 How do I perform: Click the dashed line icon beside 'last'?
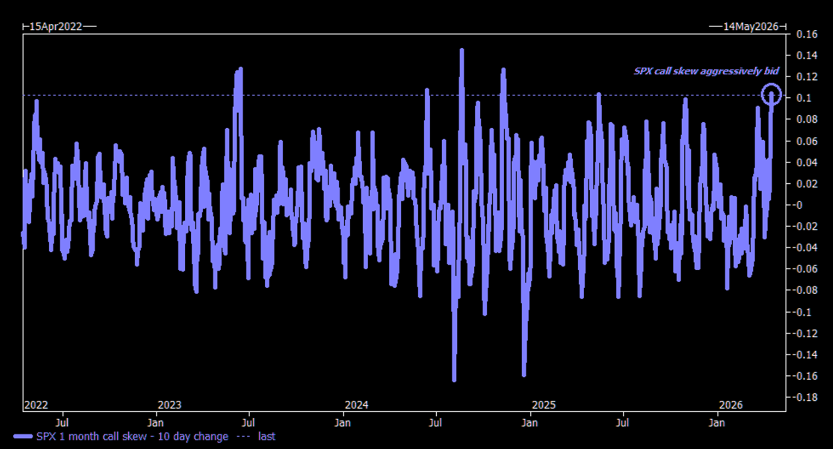pos(244,436)
